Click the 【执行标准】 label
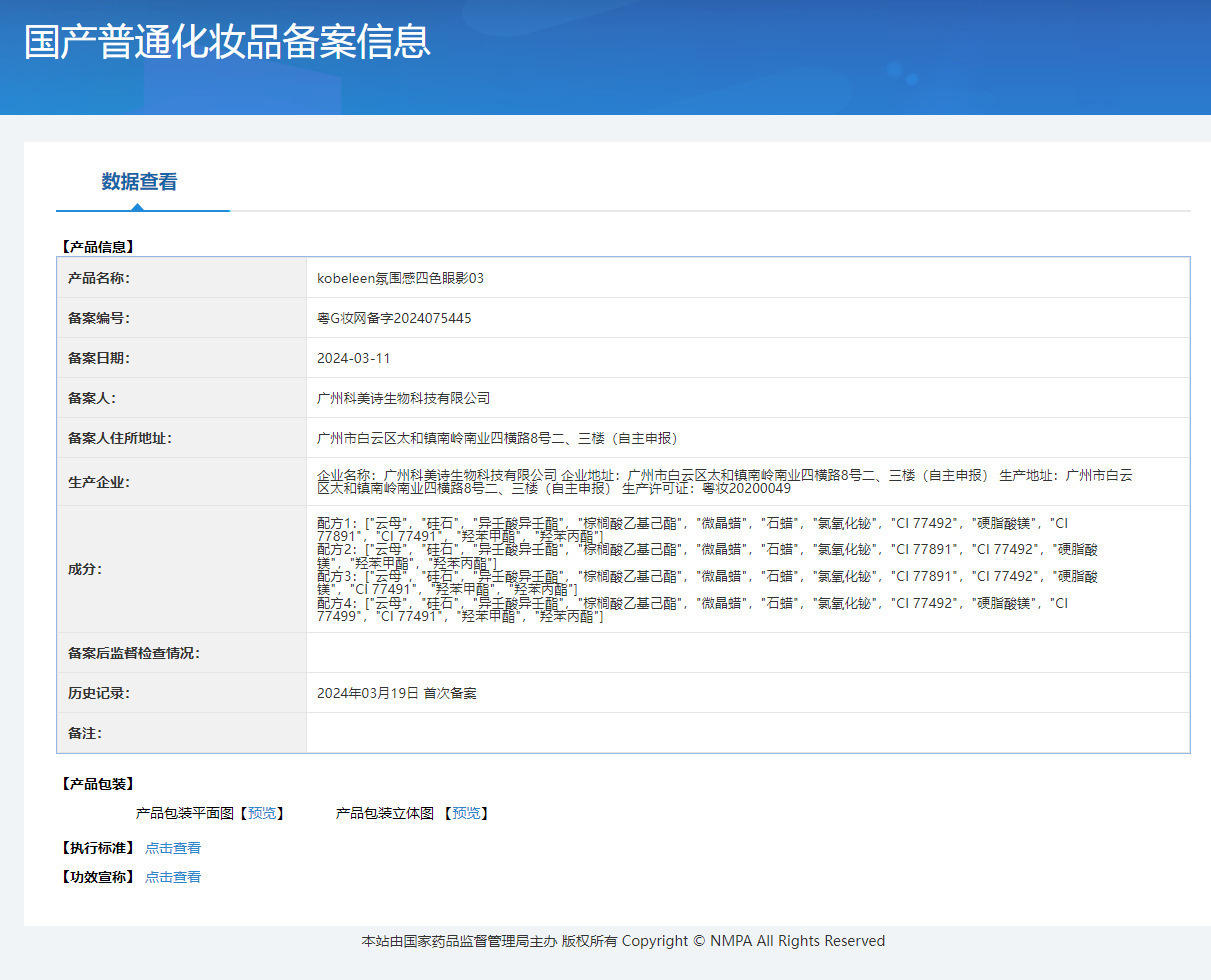 coord(96,848)
